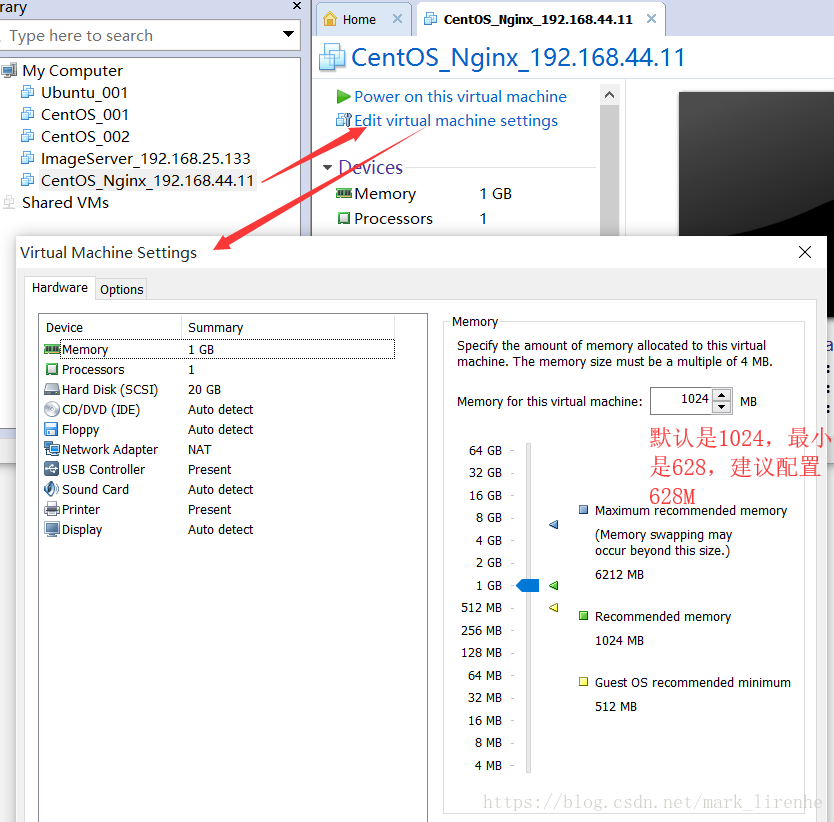The height and width of the screenshot is (822, 834).
Task: Click the Ubuntu_001 VM icon
Action: click(27, 93)
